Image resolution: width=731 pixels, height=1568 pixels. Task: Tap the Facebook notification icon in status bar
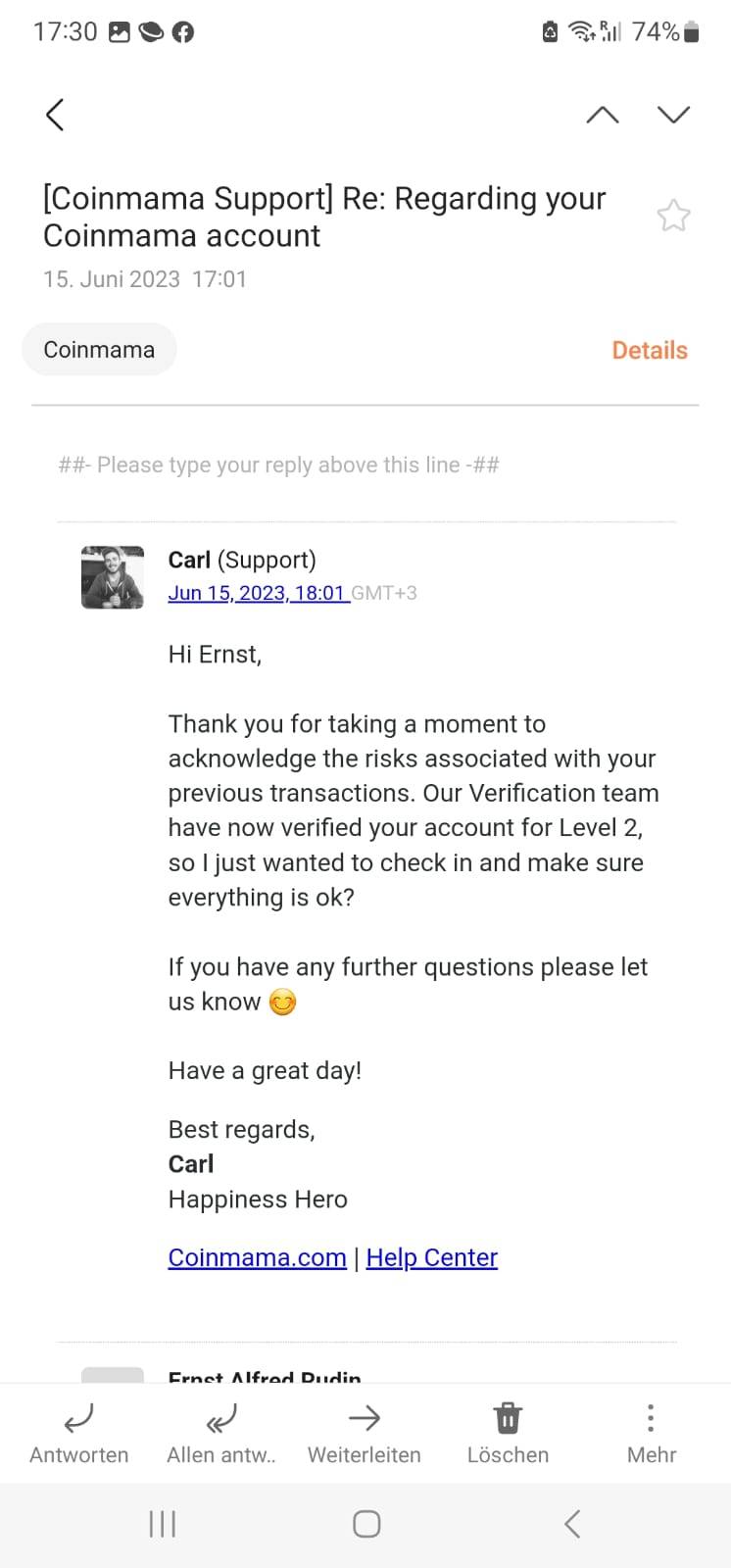coord(183,32)
